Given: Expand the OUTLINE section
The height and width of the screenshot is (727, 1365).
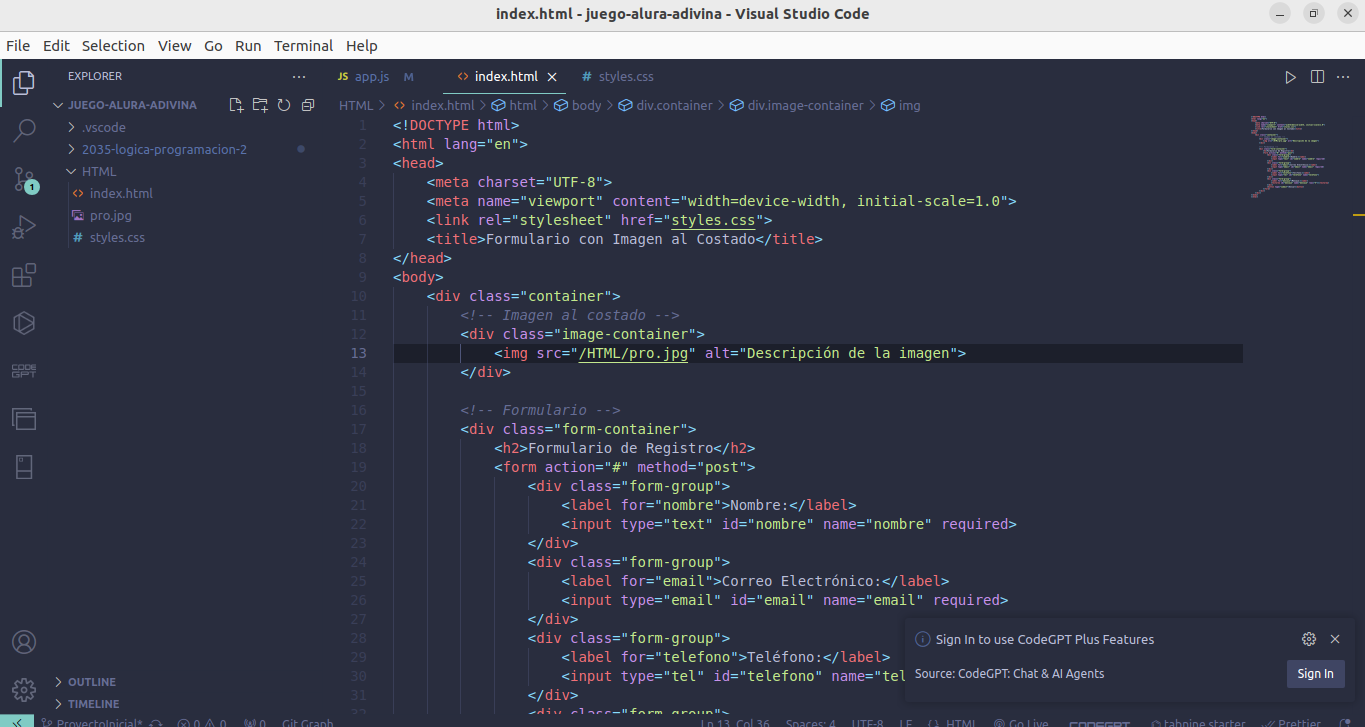Looking at the screenshot, I should pos(92,682).
